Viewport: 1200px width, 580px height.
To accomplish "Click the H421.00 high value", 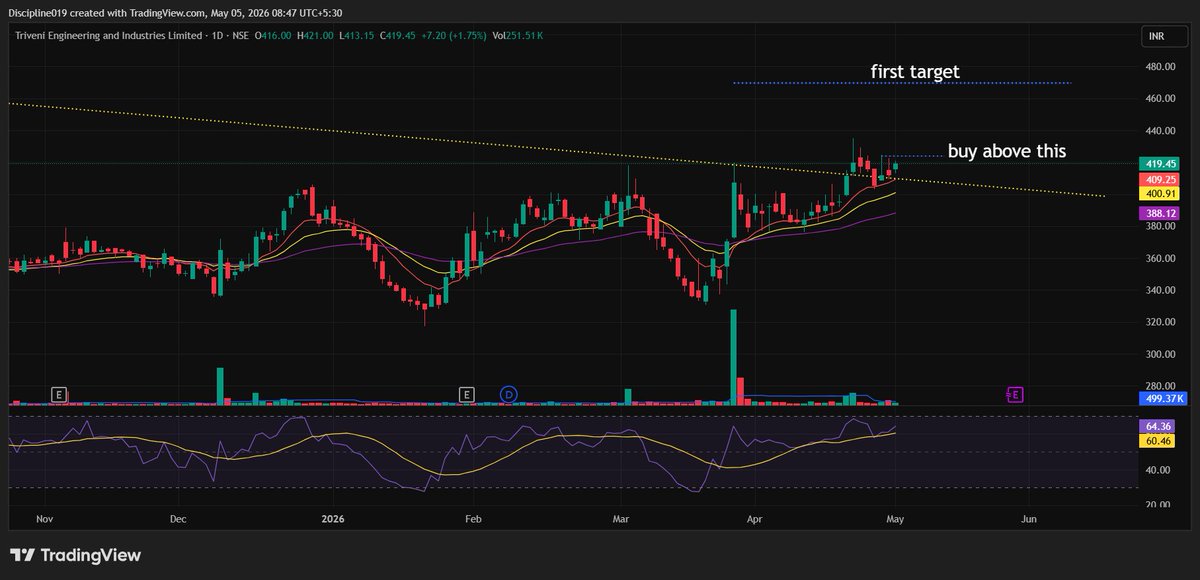I will [315, 36].
